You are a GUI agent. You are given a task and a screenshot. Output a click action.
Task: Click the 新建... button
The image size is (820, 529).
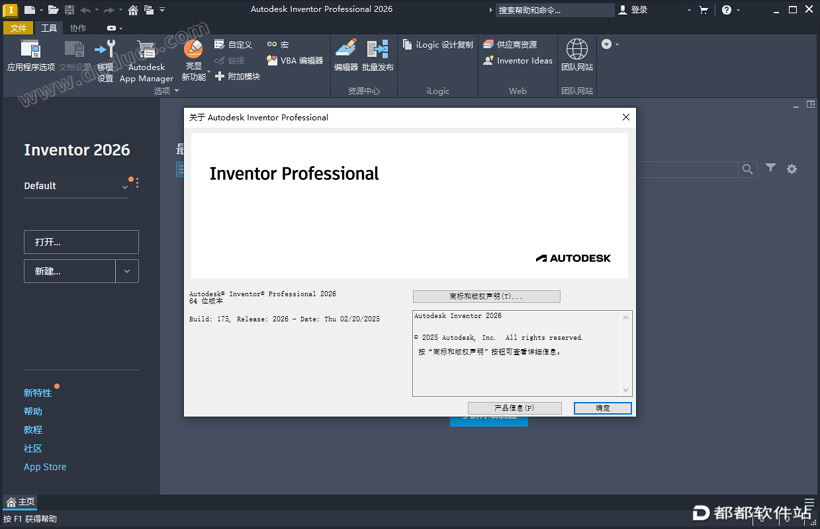tap(70, 271)
